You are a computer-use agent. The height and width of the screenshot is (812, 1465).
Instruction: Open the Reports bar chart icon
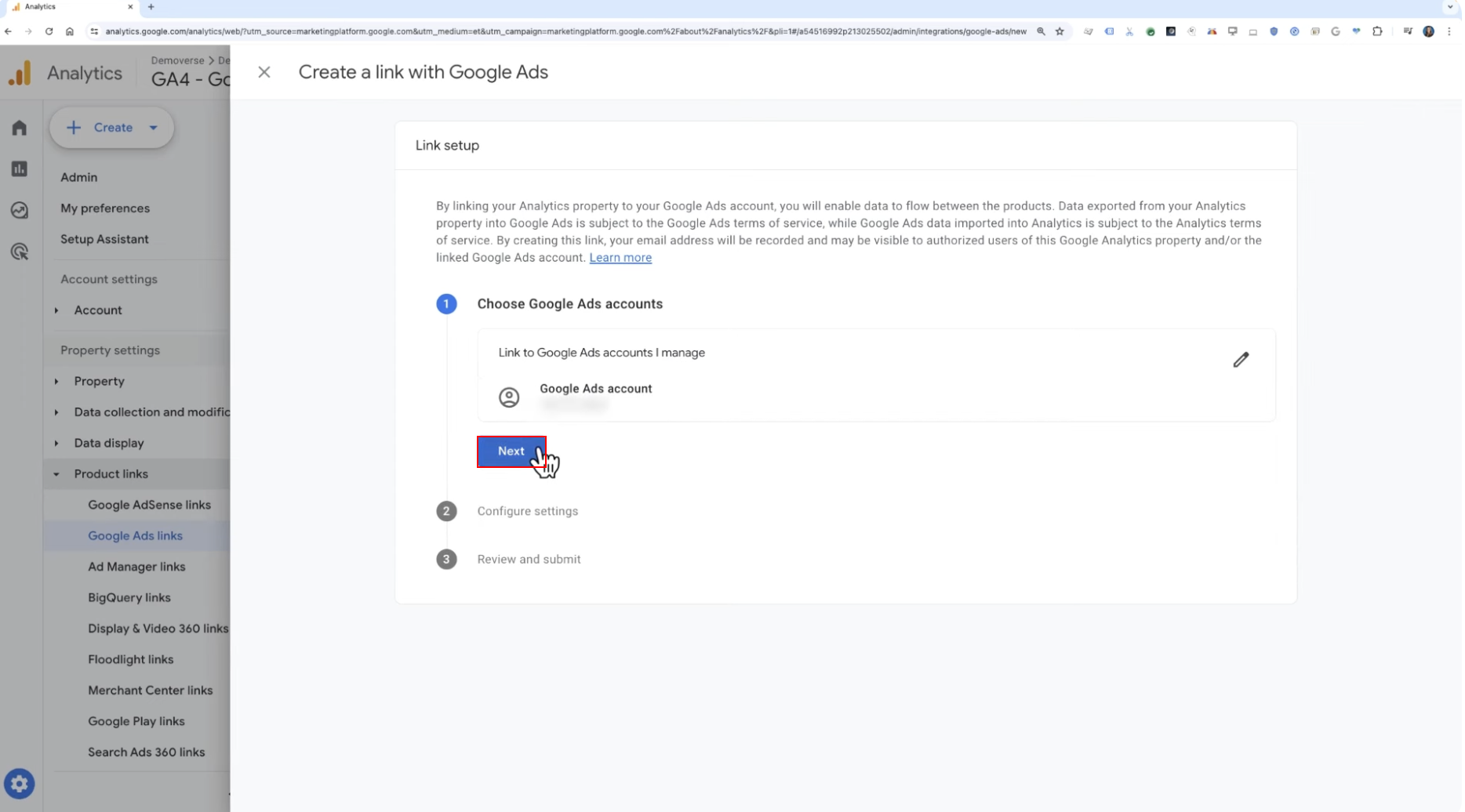point(20,169)
